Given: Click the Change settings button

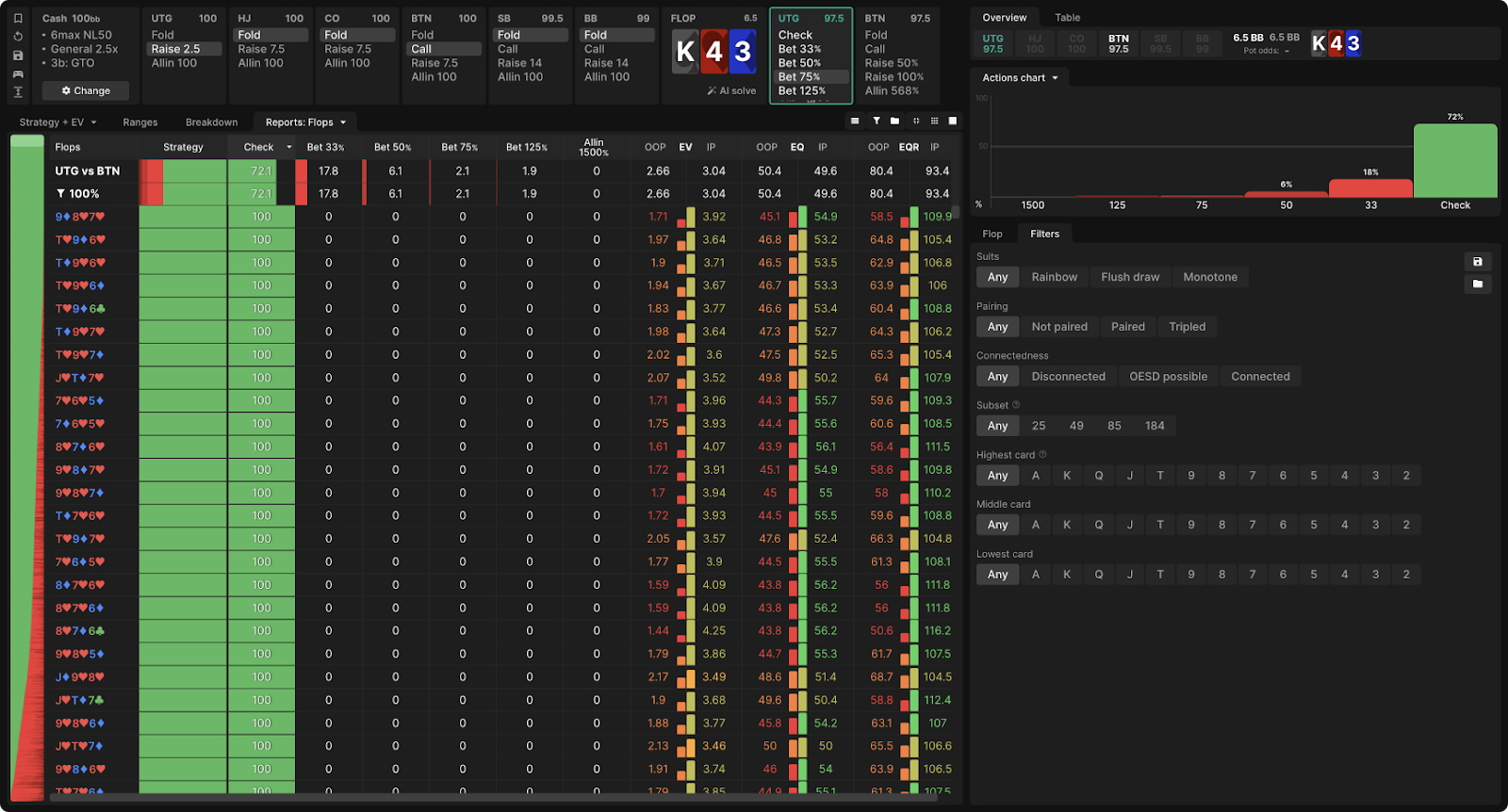Looking at the screenshot, I should pos(86,91).
